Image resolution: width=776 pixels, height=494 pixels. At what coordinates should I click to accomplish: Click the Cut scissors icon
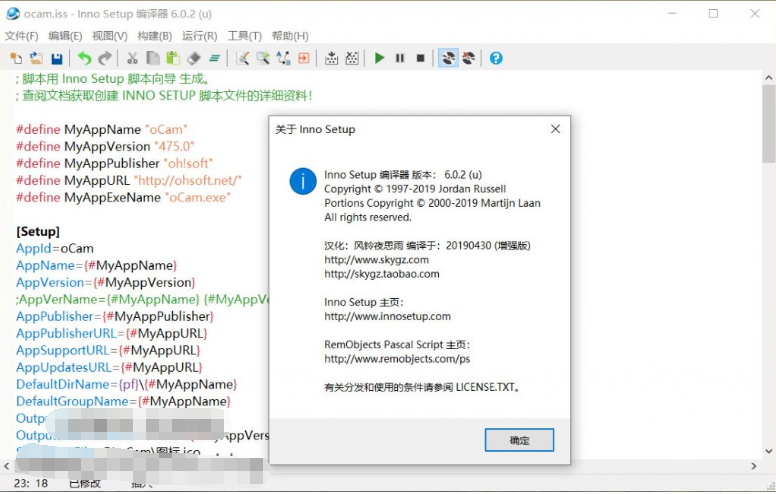(132, 59)
